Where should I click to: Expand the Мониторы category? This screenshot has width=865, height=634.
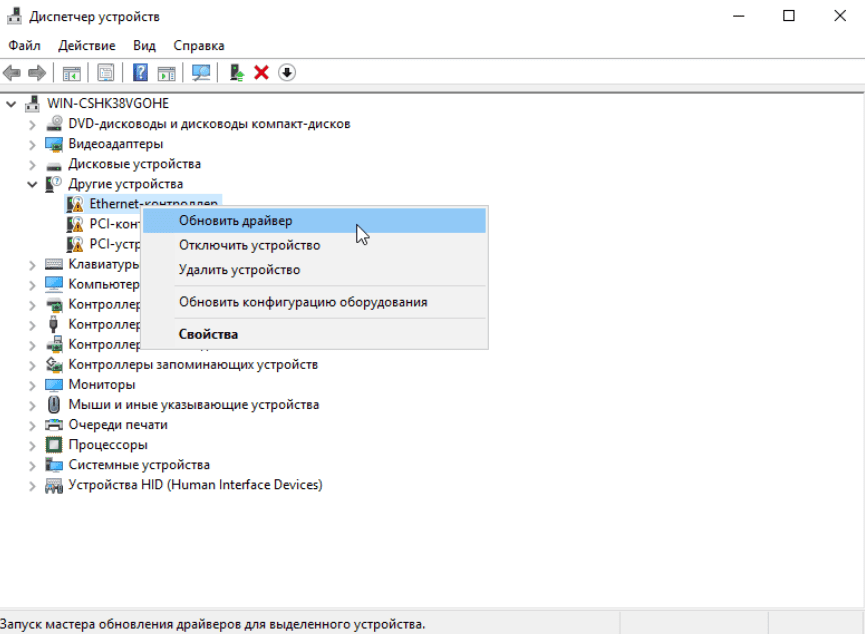pyautogui.click(x=32, y=385)
